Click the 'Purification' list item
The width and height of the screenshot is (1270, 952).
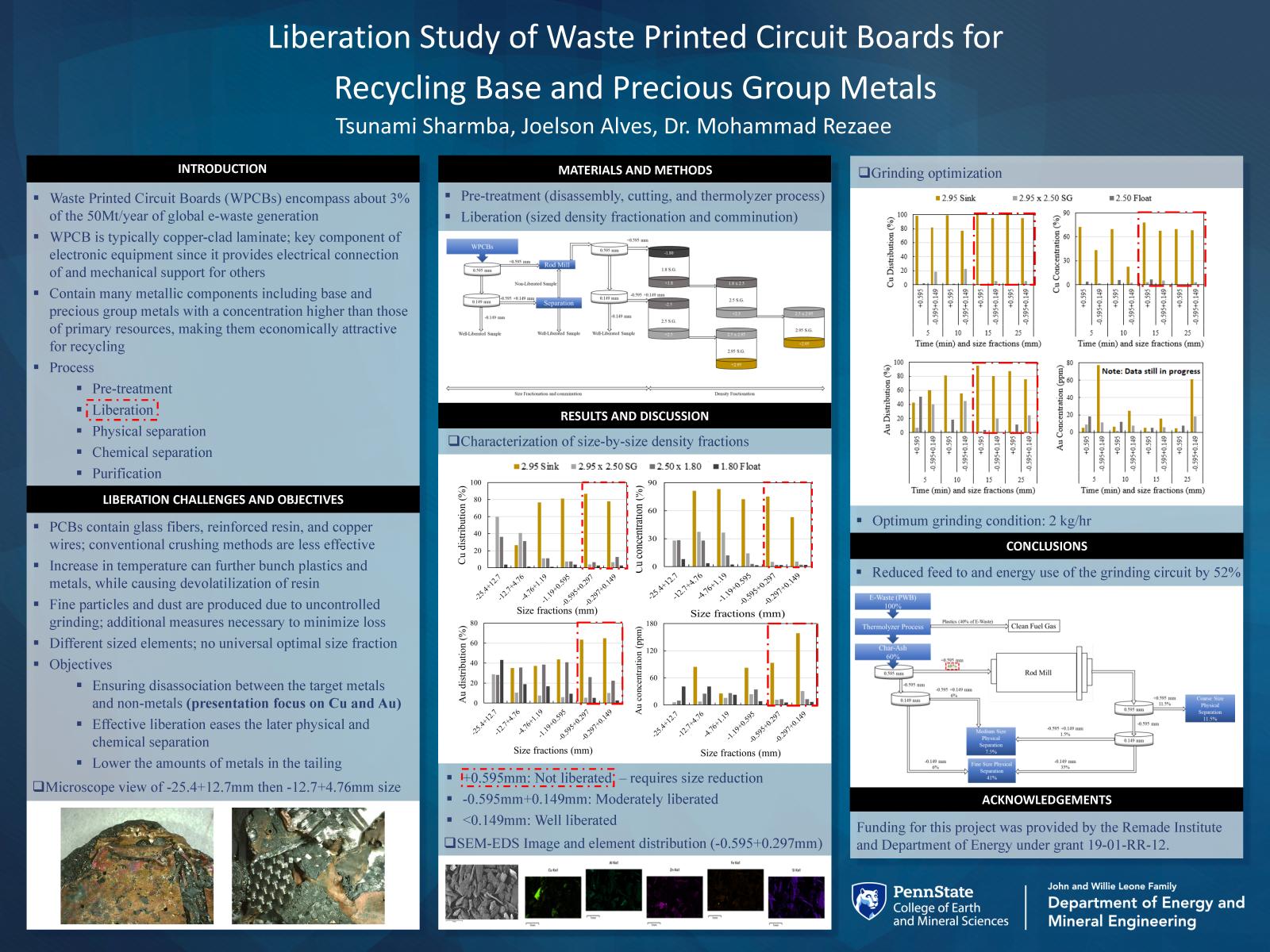coord(126,474)
